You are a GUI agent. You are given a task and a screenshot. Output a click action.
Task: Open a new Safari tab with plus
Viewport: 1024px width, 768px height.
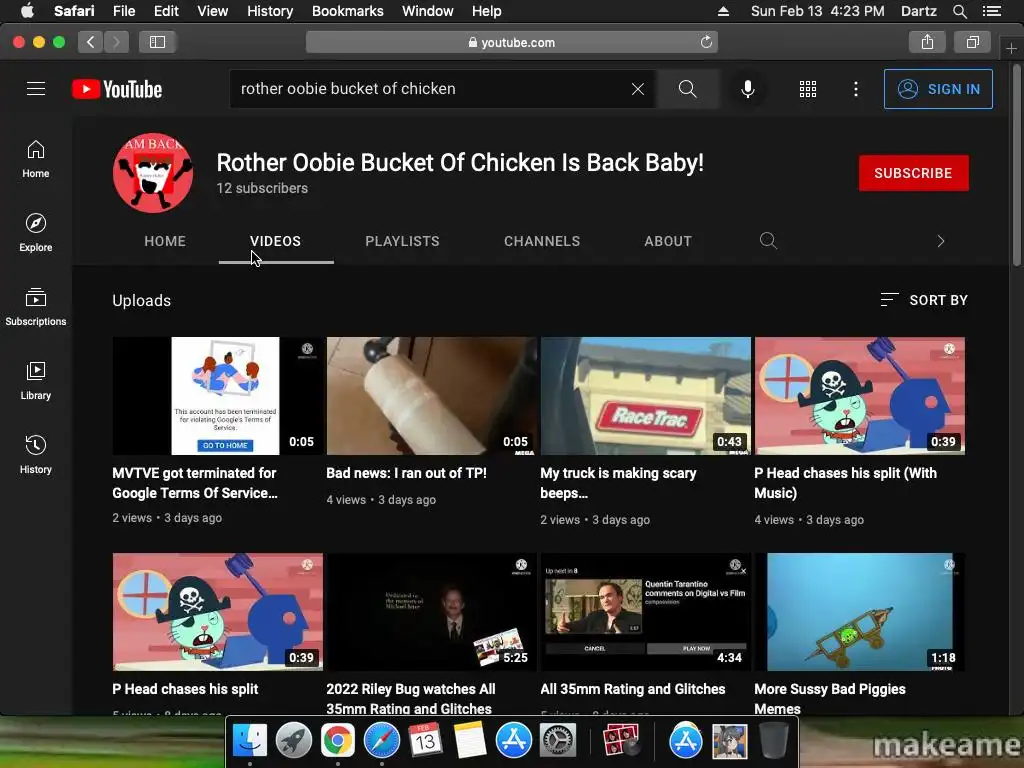click(x=1011, y=48)
